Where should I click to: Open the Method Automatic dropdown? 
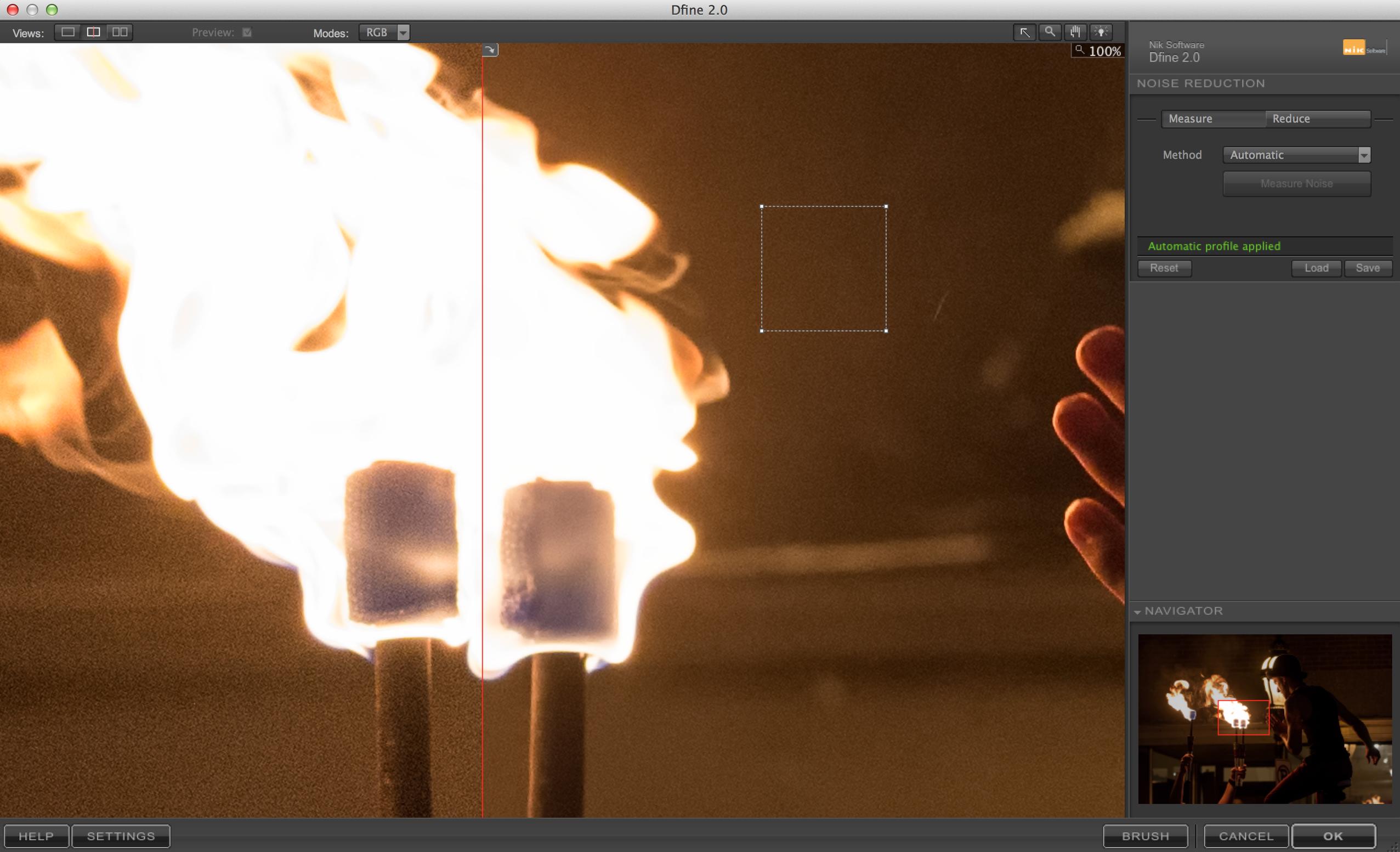pyautogui.click(x=1296, y=155)
